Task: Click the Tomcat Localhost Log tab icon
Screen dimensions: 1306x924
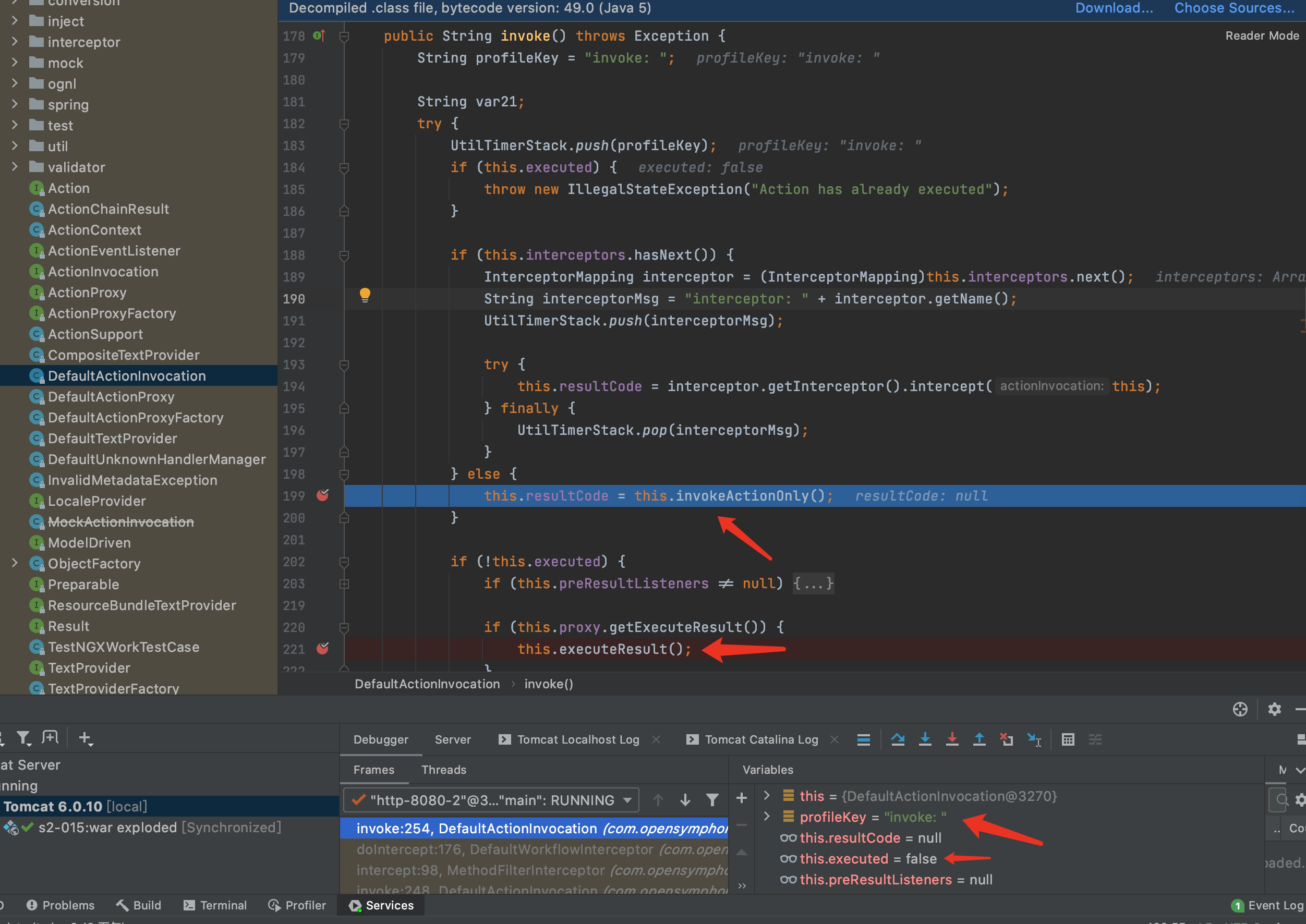Action: (x=504, y=739)
